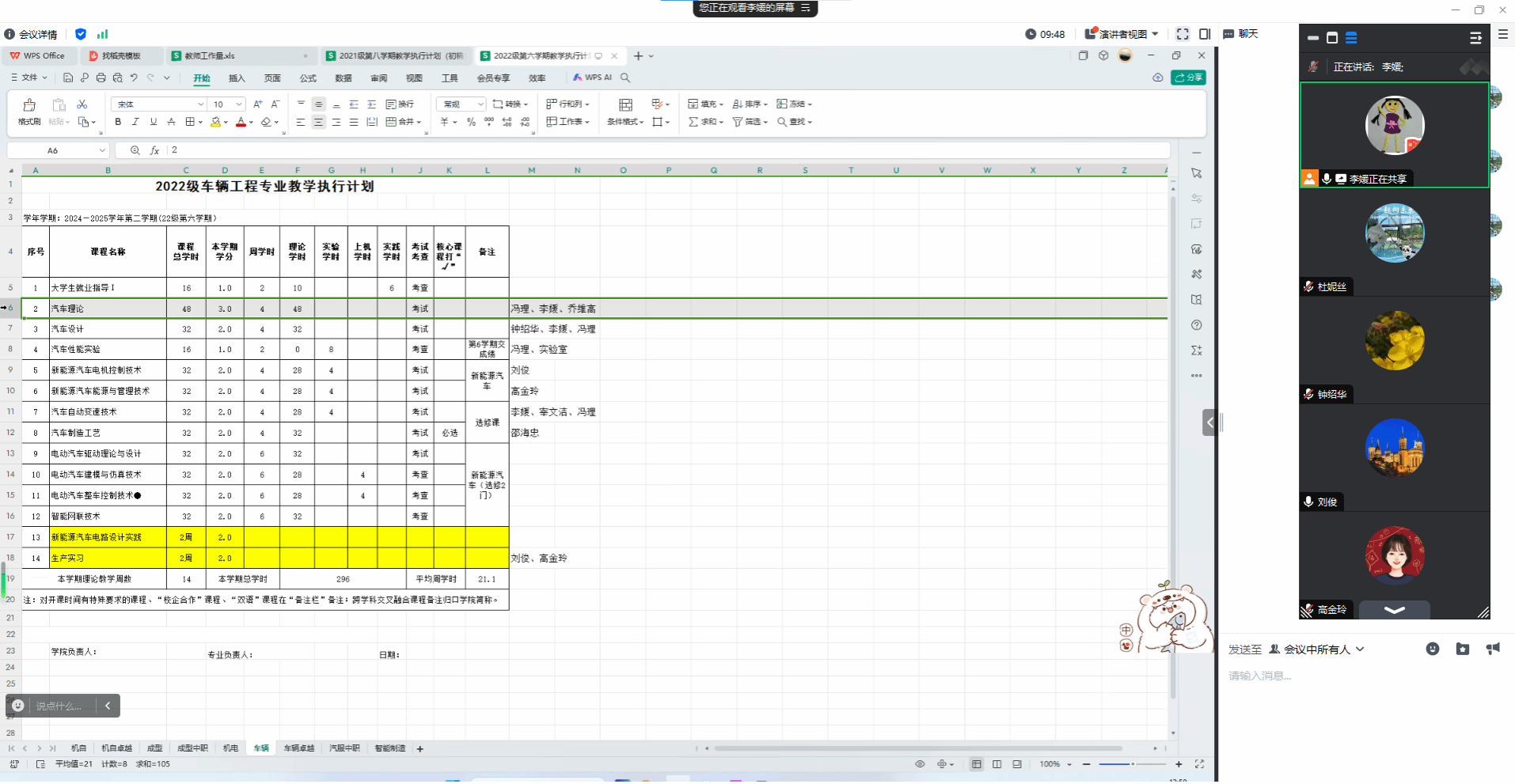Click the Cut scissors icon
The height and width of the screenshot is (784, 1515).
click(82, 104)
